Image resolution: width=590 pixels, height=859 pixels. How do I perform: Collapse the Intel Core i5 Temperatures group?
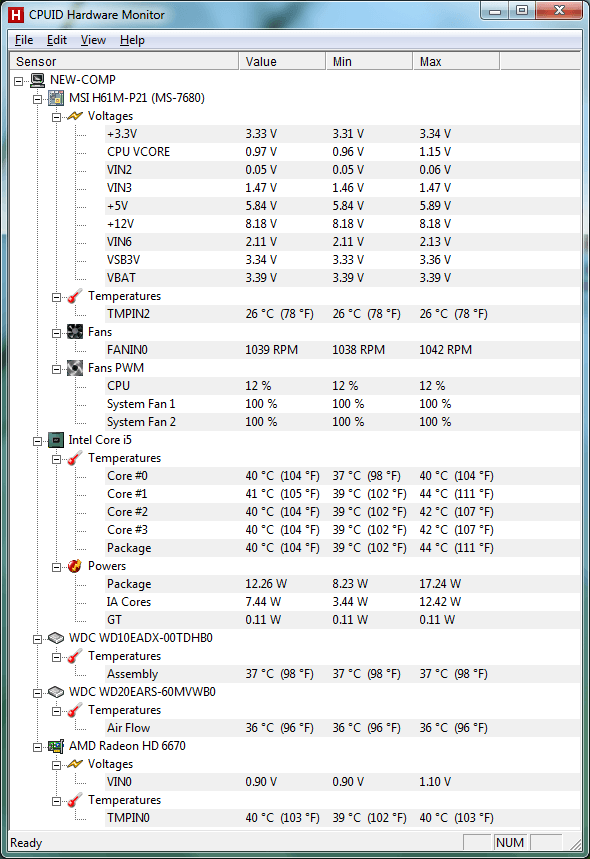point(56,459)
